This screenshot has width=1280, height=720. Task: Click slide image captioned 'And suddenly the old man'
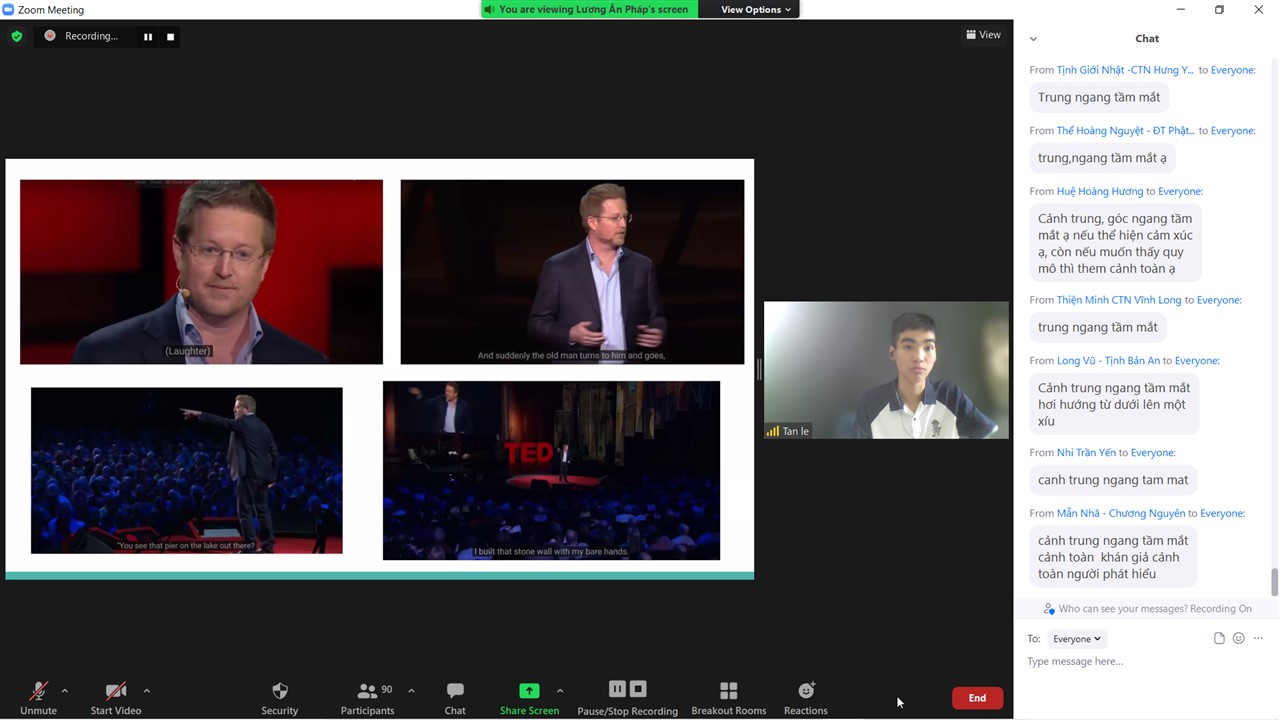click(572, 272)
